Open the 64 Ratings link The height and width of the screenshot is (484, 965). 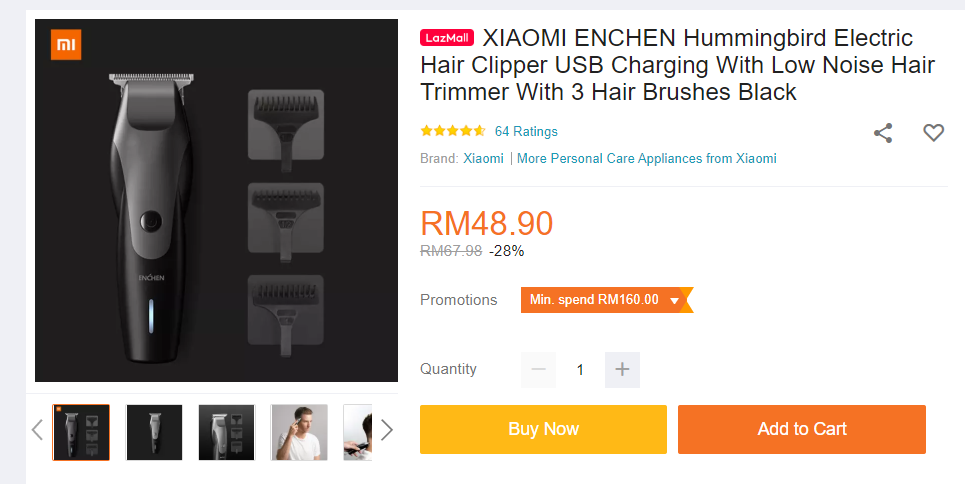pyautogui.click(x=526, y=131)
